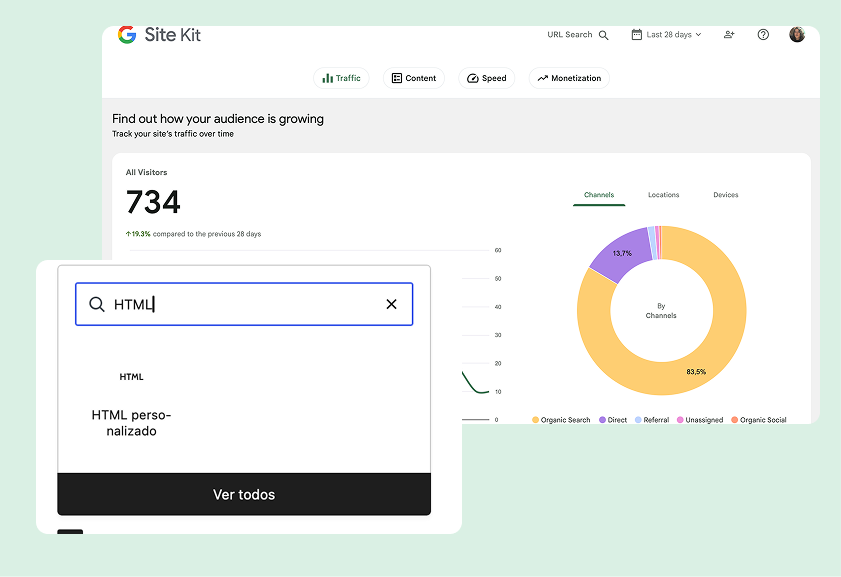The height and width of the screenshot is (577, 841).
Task: Click the Organic Search legend swatch
Action: tap(535, 420)
